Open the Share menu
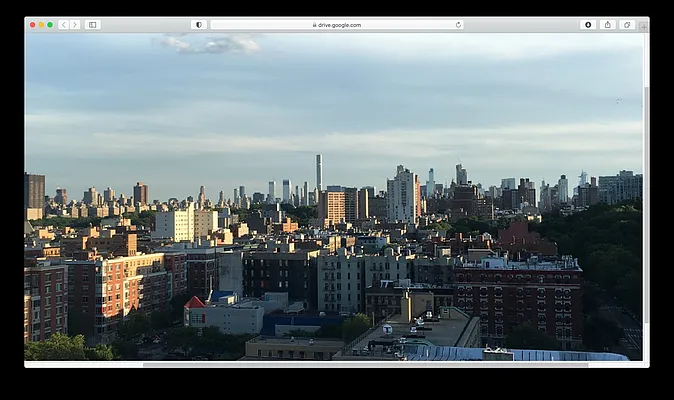This screenshot has width=674, height=400. click(607, 25)
